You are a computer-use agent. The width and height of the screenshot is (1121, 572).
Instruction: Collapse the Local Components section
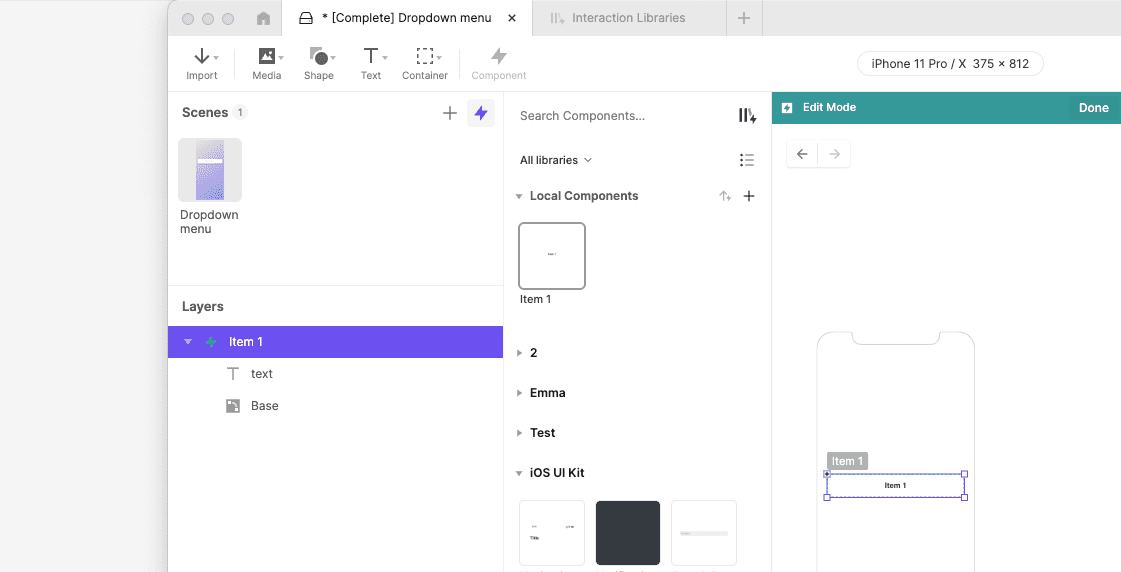519,196
